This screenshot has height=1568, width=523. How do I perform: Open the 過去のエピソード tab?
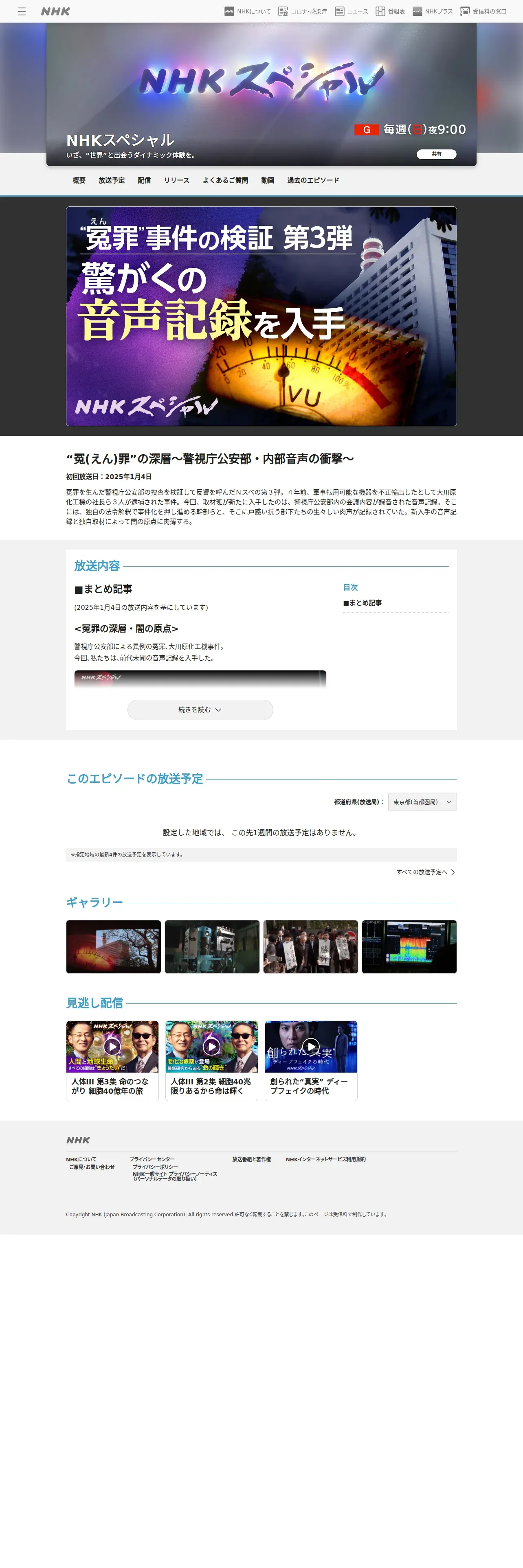tap(313, 181)
